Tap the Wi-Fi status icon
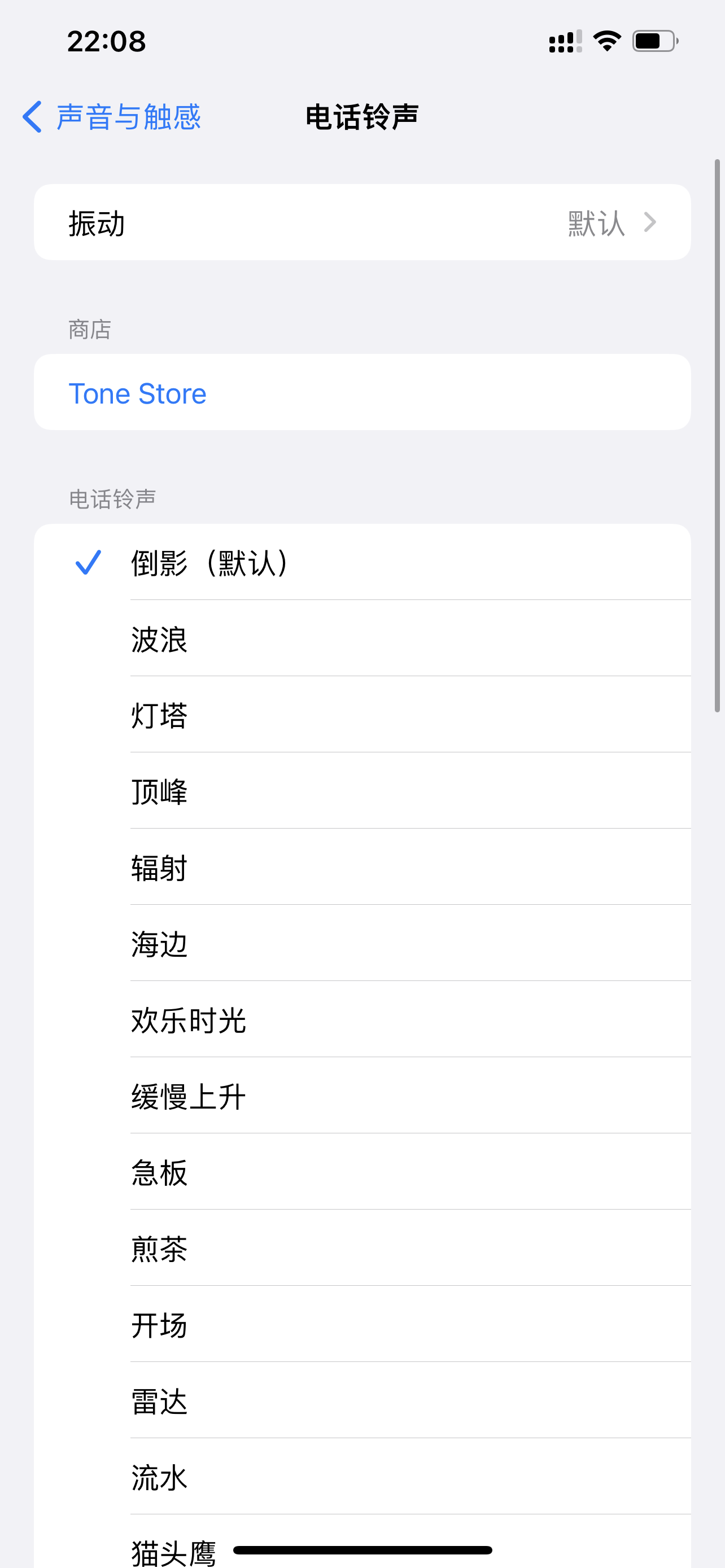This screenshot has width=725, height=1568. [x=607, y=41]
